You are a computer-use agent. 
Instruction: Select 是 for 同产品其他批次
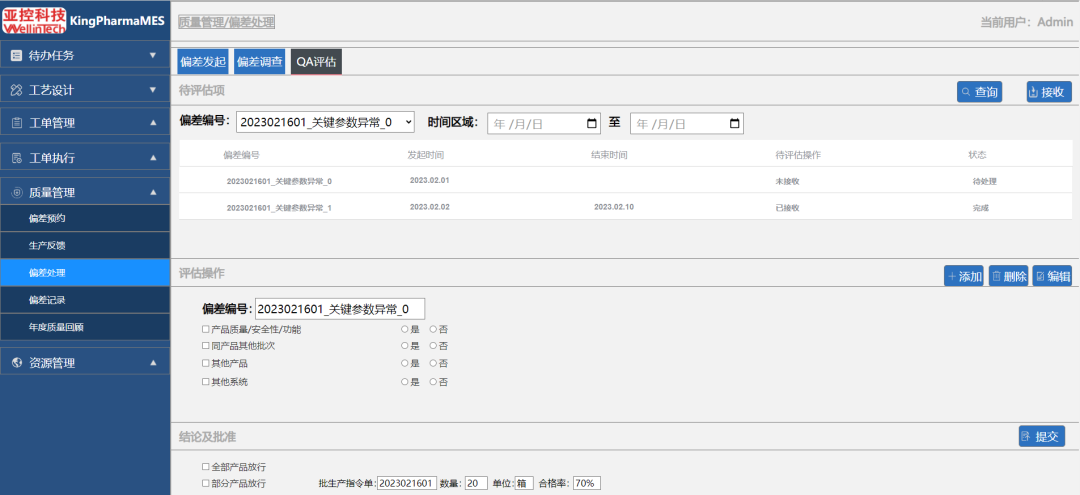(x=405, y=346)
